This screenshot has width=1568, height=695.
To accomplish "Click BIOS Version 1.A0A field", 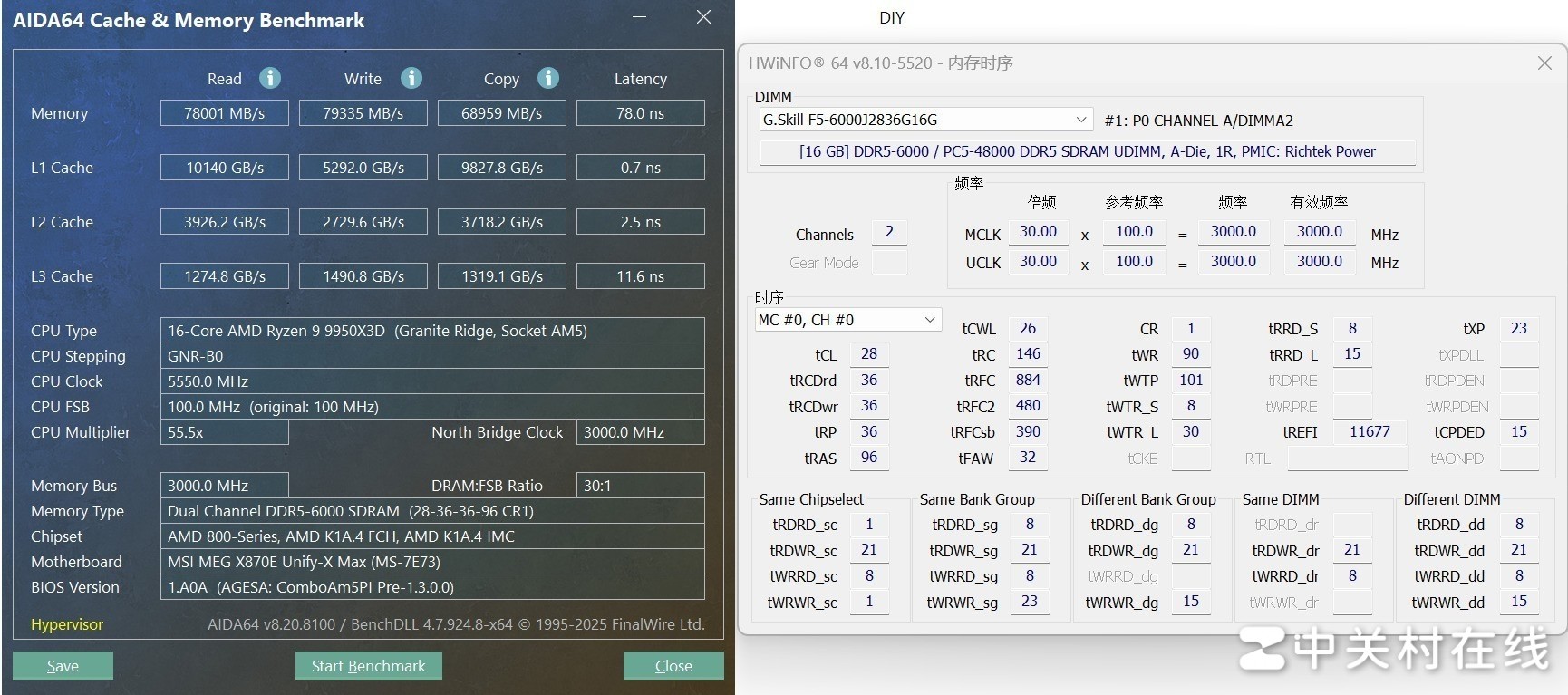I will [432, 587].
